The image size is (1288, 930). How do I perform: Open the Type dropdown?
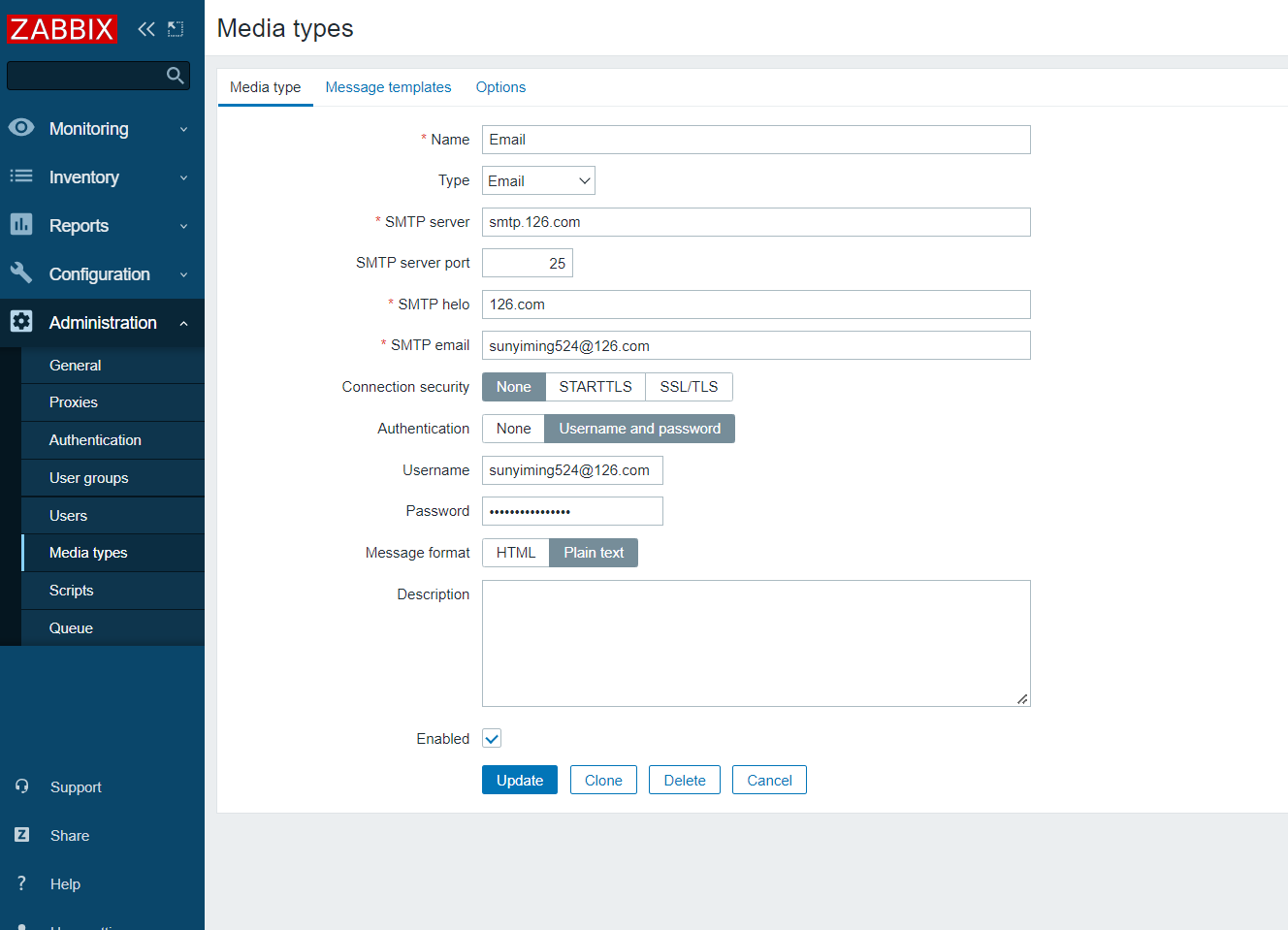coord(538,180)
